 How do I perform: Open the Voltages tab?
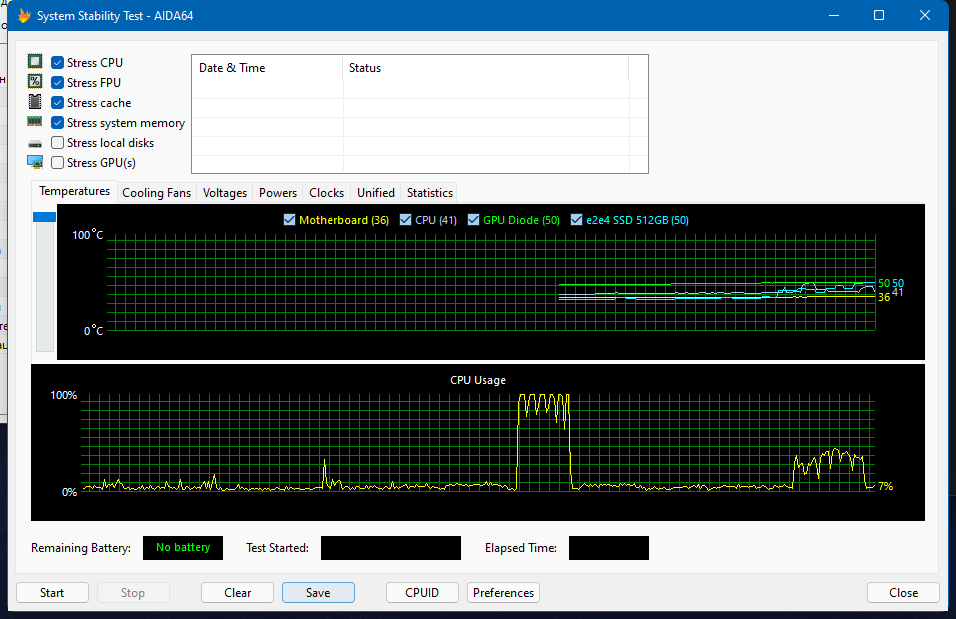point(224,193)
